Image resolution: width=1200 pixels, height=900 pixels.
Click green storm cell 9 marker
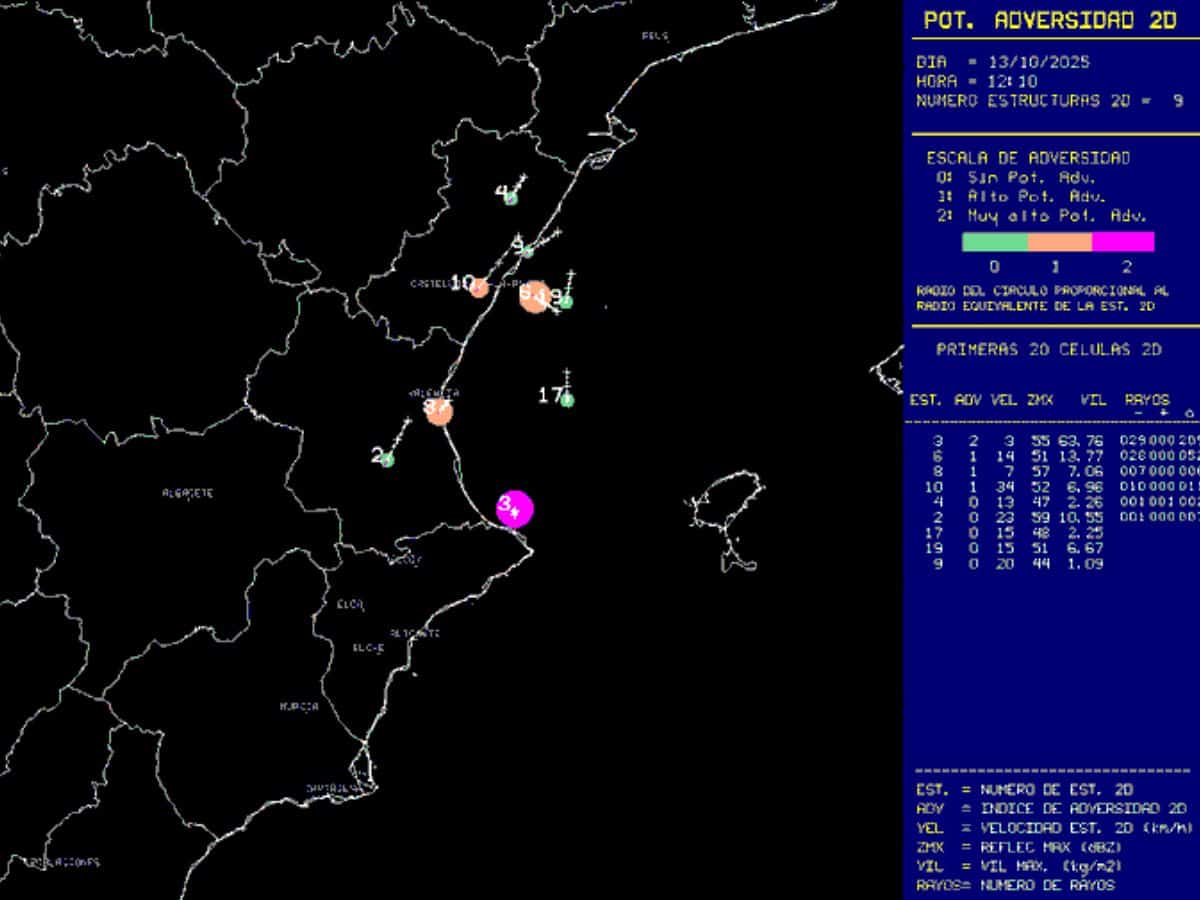click(527, 251)
